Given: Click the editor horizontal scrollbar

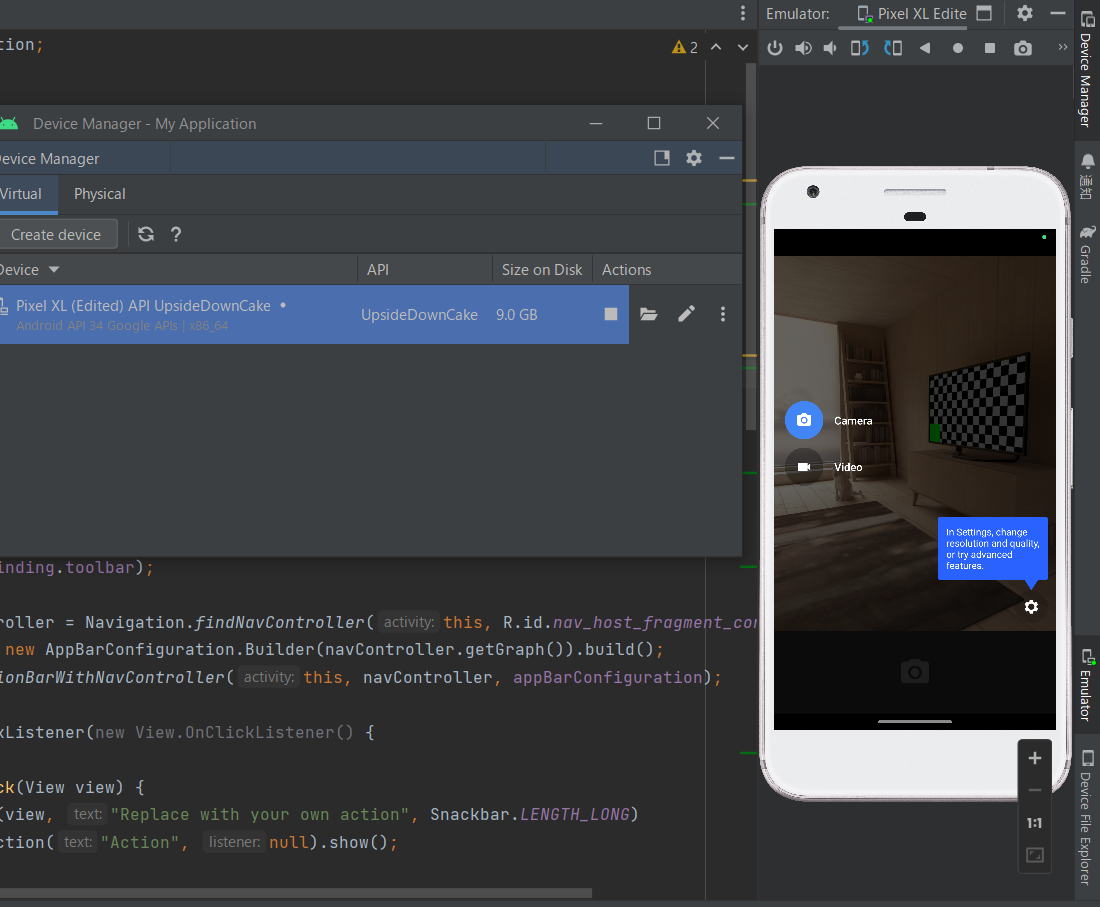Looking at the screenshot, I should 295,893.
